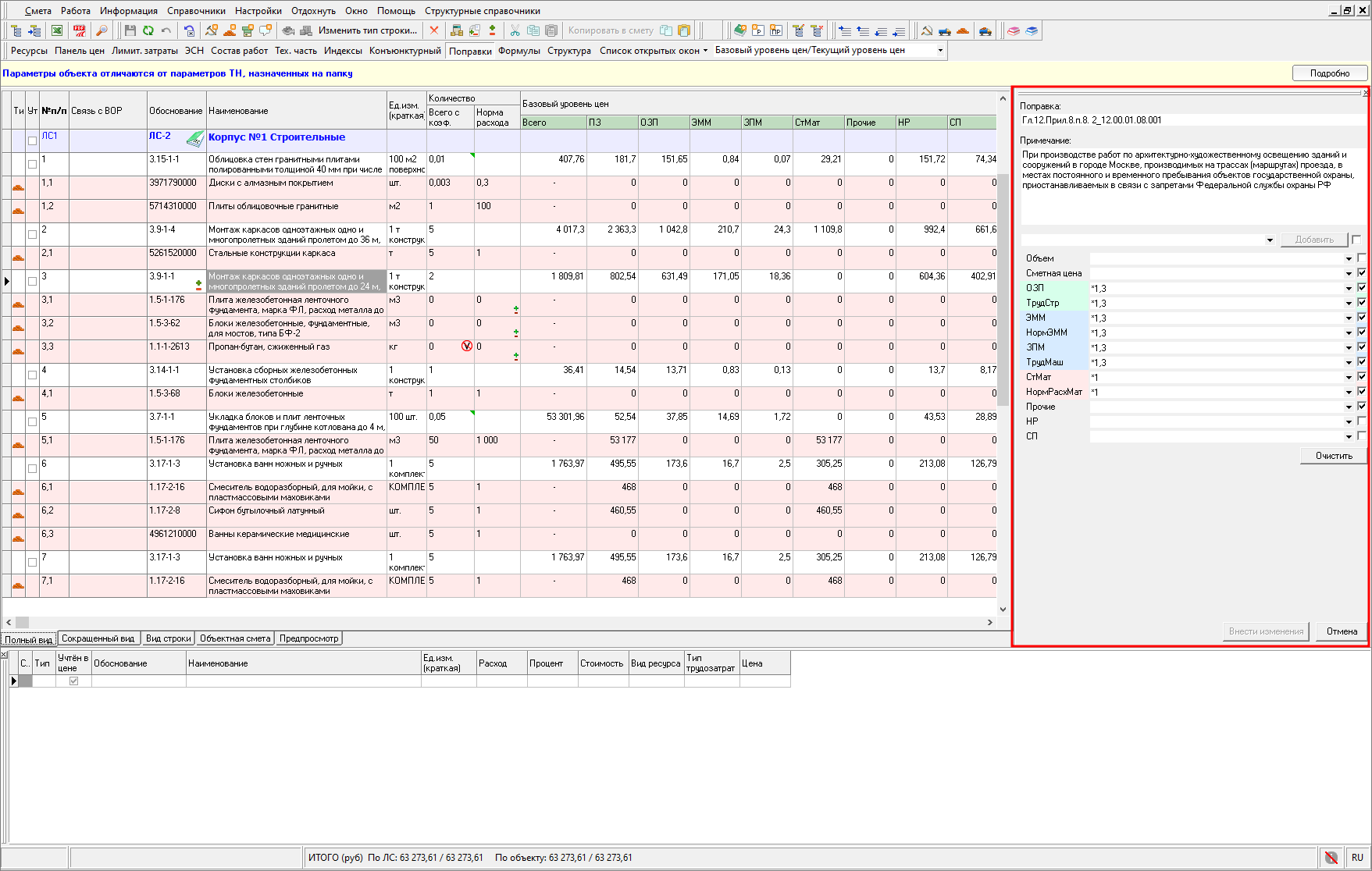Click the grey undo arrow icon

point(166,30)
